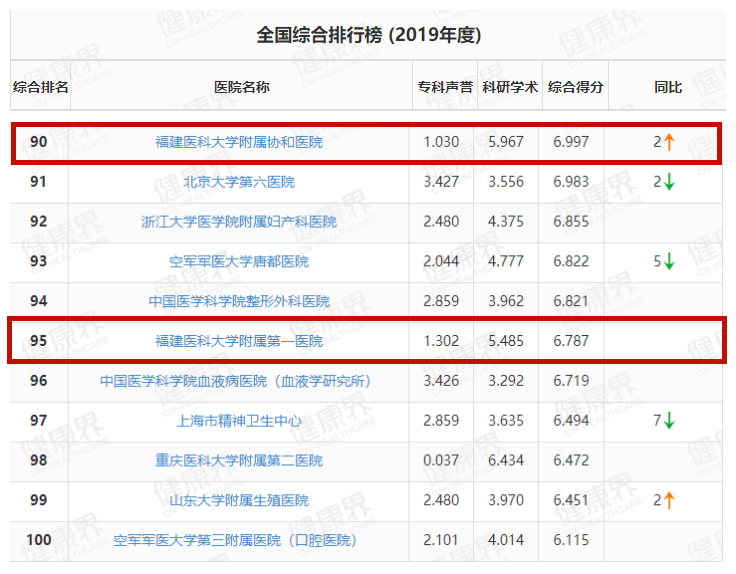The height and width of the screenshot is (574, 736).
Task: Open 空军军医大学唐都医院 link
Action: [x=239, y=261]
